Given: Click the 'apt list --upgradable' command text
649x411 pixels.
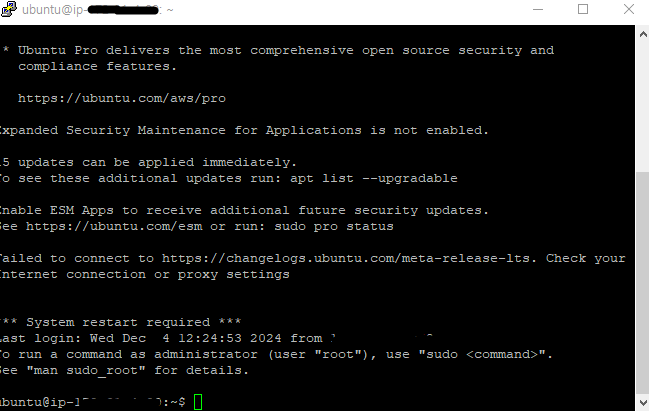Looking at the screenshot, I should tap(374, 178).
